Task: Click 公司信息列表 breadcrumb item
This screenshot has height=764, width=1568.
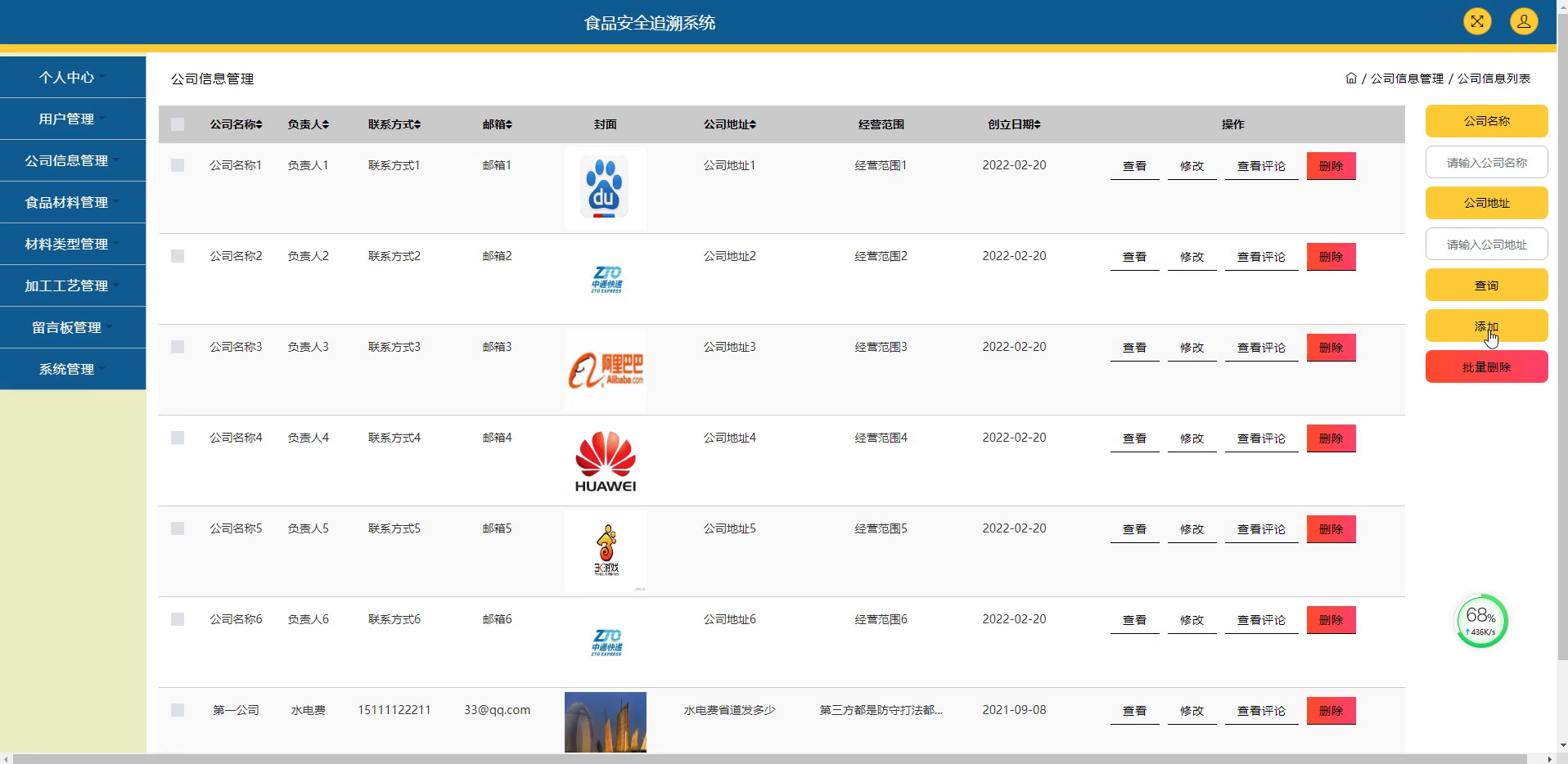Action: (1494, 79)
